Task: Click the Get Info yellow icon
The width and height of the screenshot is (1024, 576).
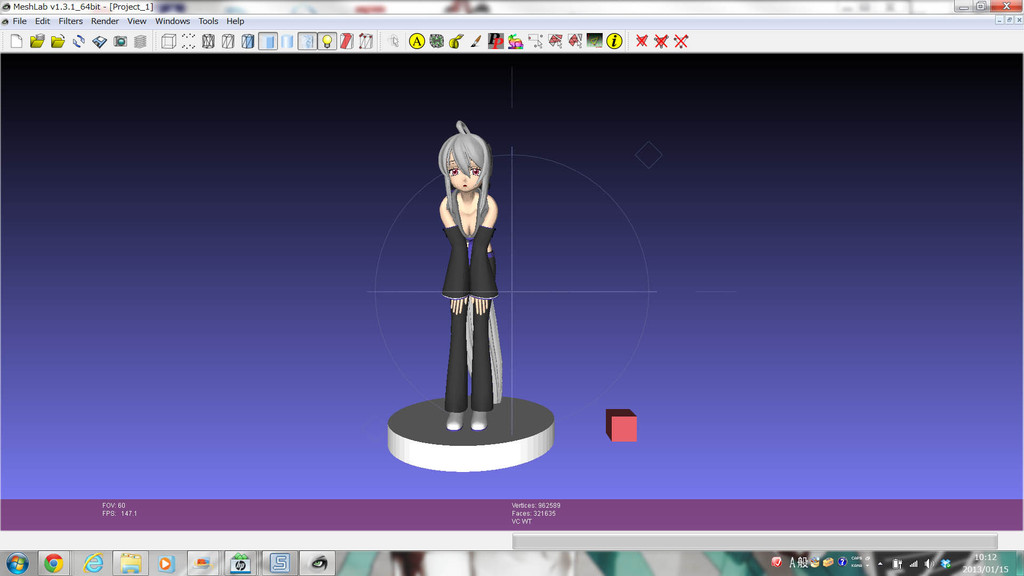Action: coord(614,42)
